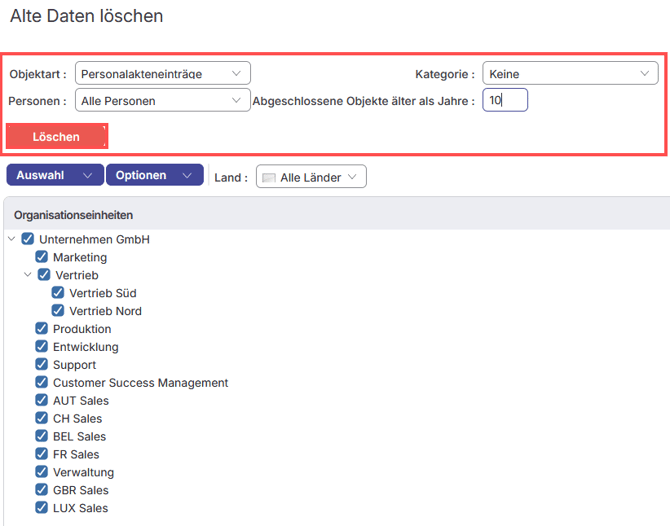670x526 pixels.
Task: Uncheck the Unternehmen GmbH checkbox
Action: 28,240
